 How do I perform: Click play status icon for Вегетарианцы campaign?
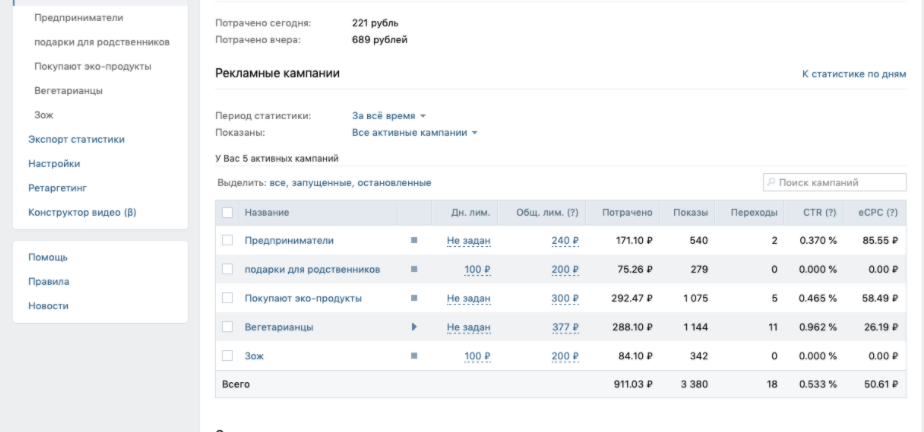[x=414, y=327]
